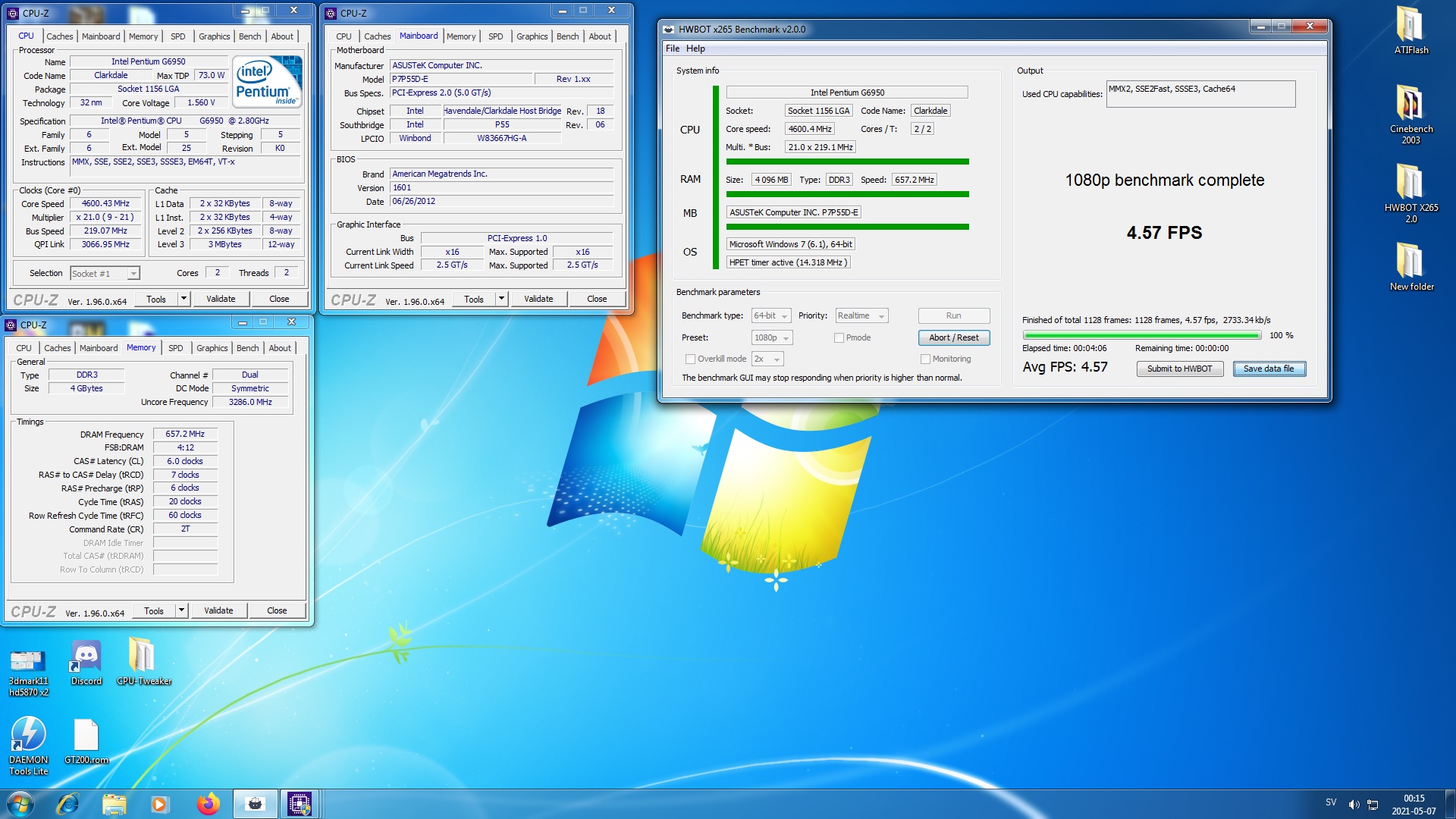Open the GT200.rom file icon
Image resolution: width=1456 pixels, height=819 pixels.
[86, 742]
